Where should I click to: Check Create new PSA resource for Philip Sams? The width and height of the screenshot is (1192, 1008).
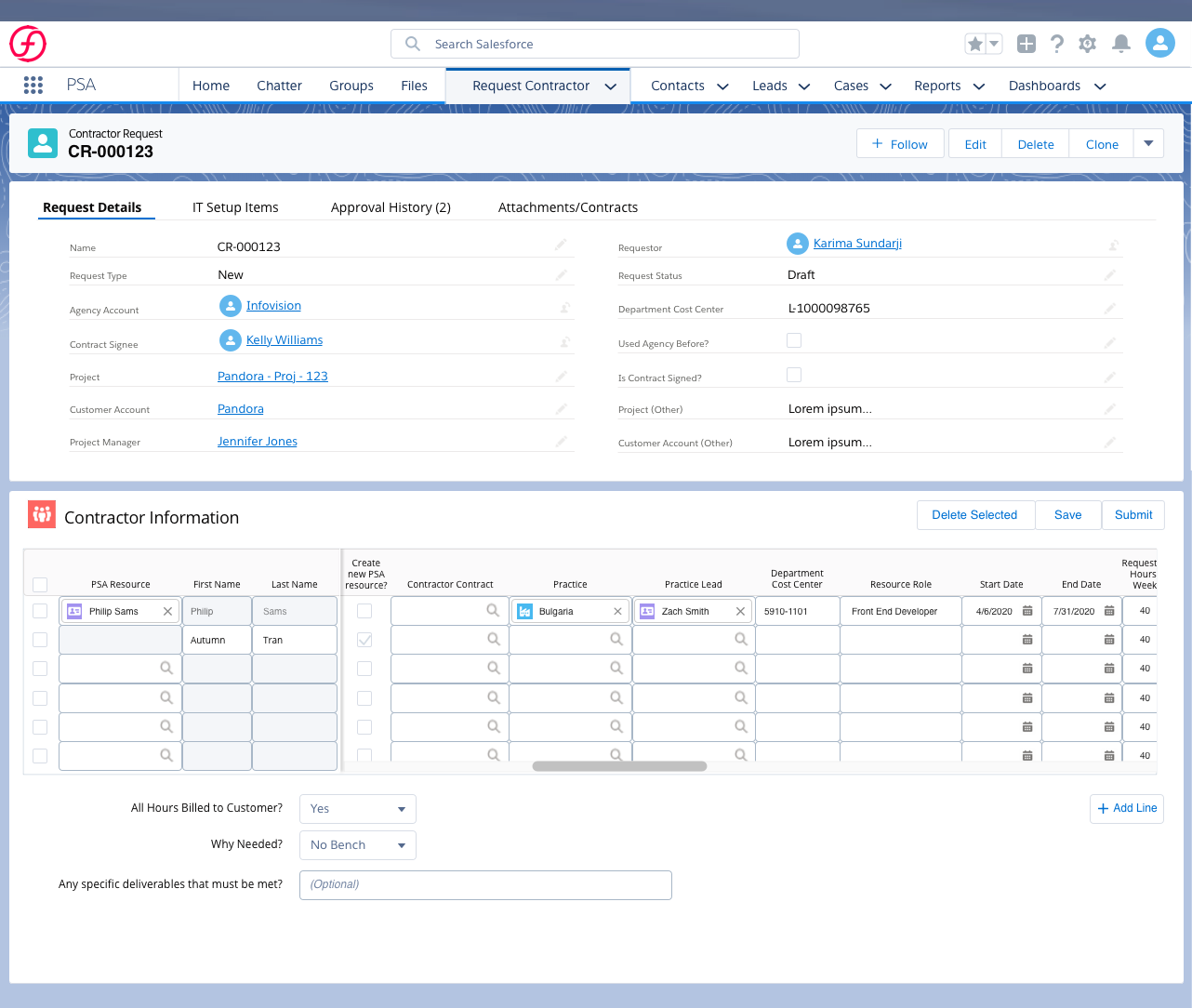click(364, 611)
